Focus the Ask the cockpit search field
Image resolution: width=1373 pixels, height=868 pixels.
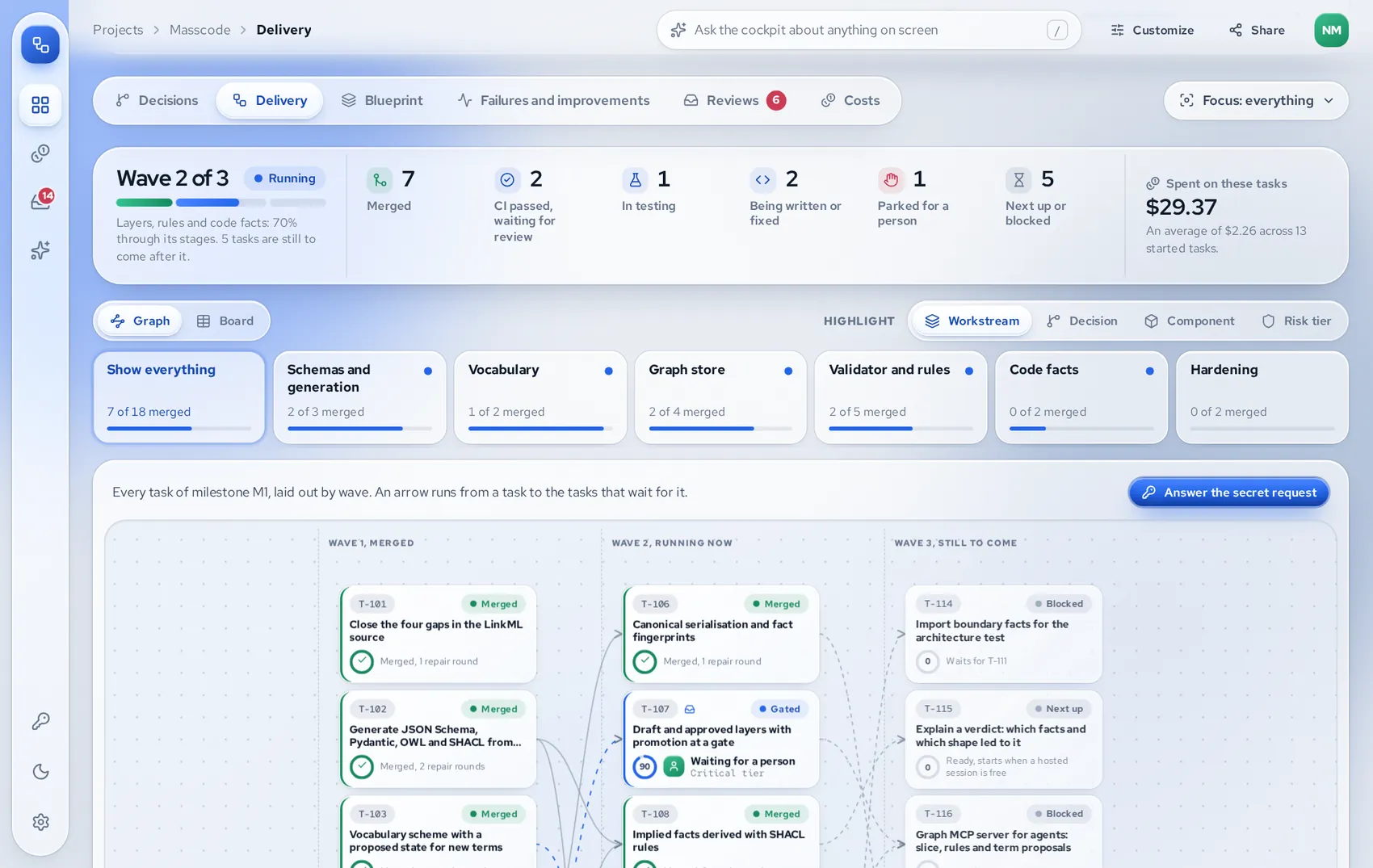(x=868, y=30)
